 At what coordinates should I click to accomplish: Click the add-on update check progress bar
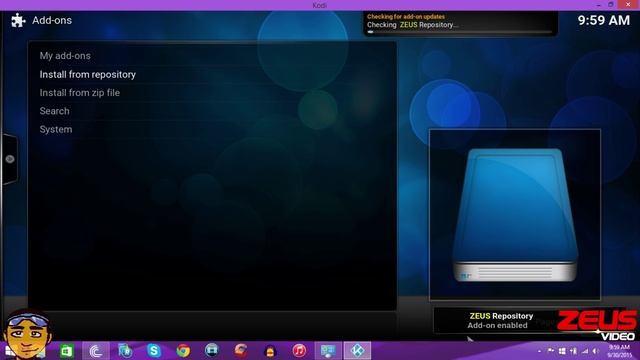[460, 32]
